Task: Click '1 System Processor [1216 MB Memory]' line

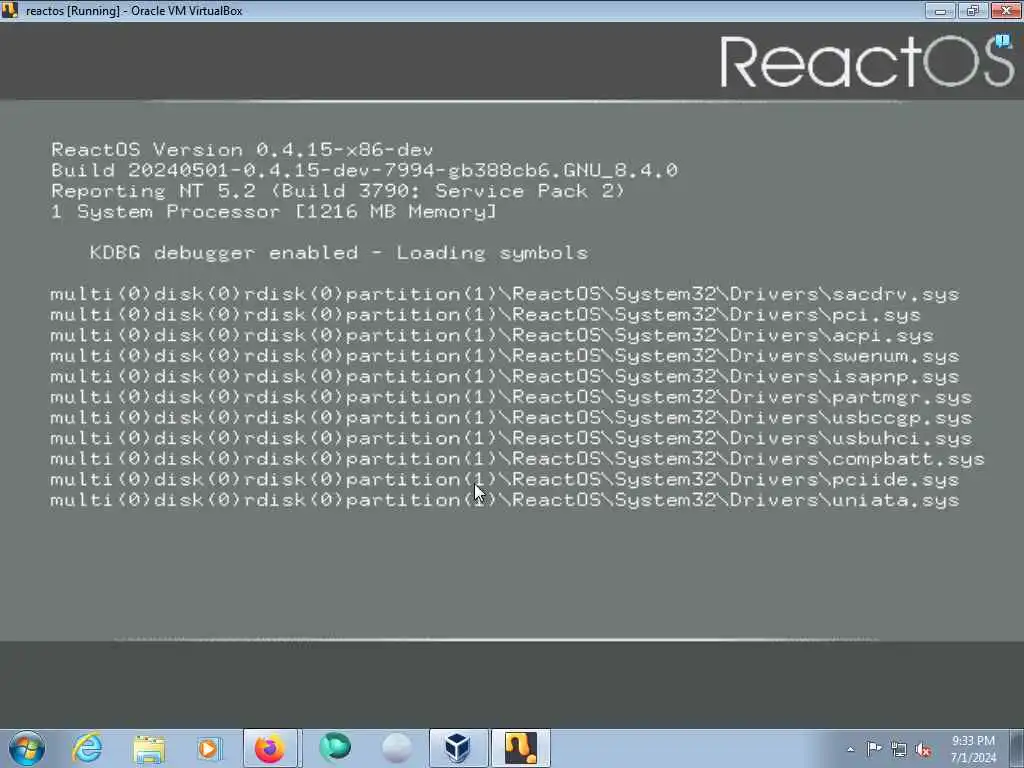Action: (274, 212)
